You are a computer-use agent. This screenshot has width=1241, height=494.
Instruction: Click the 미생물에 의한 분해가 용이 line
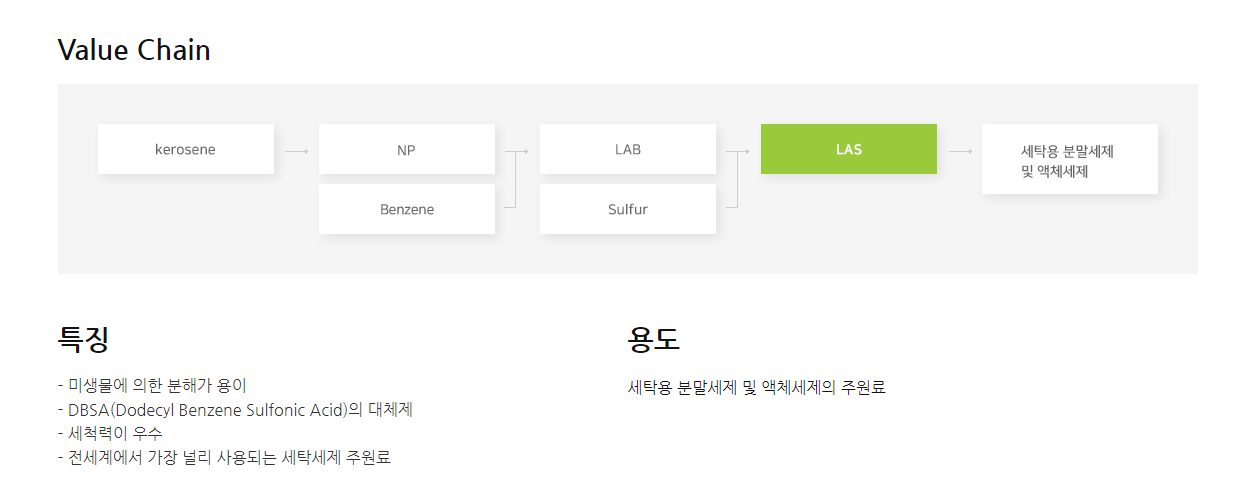click(x=152, y=385)
